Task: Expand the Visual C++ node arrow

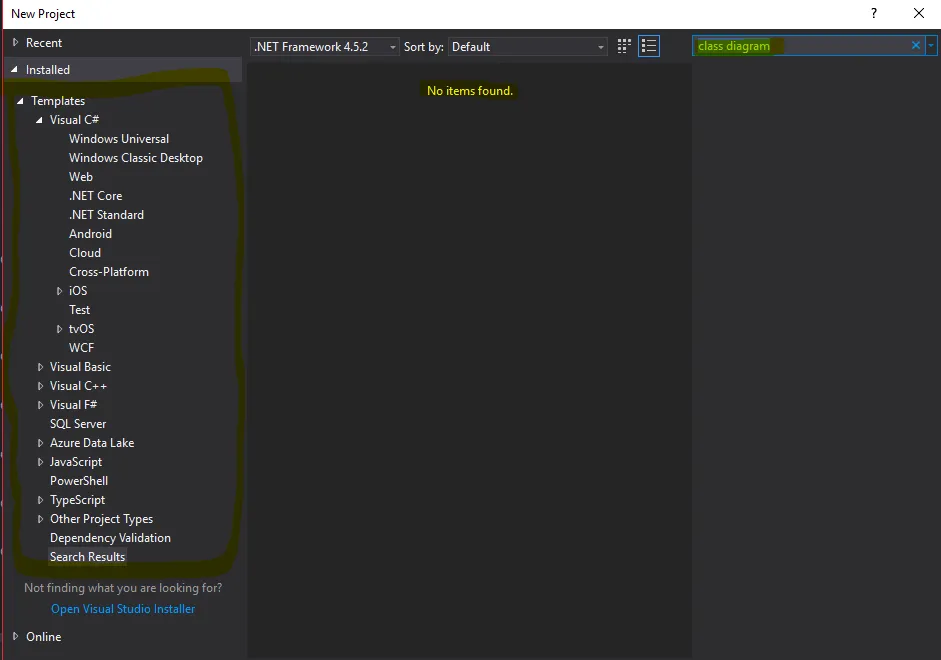Action: (x=40, y=386)
